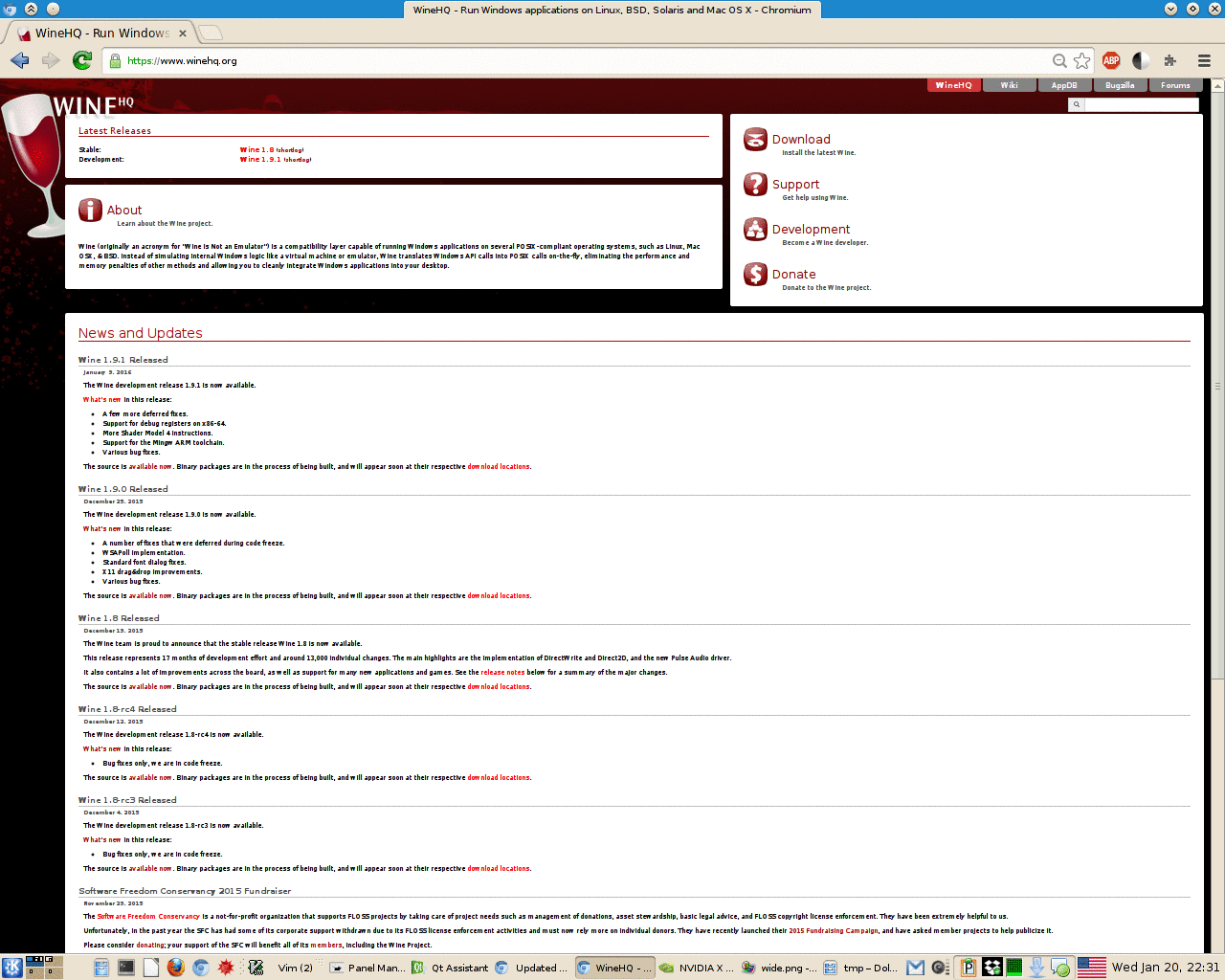
Task: Bookmark this page with the star icon
Action: [1082, 60]
